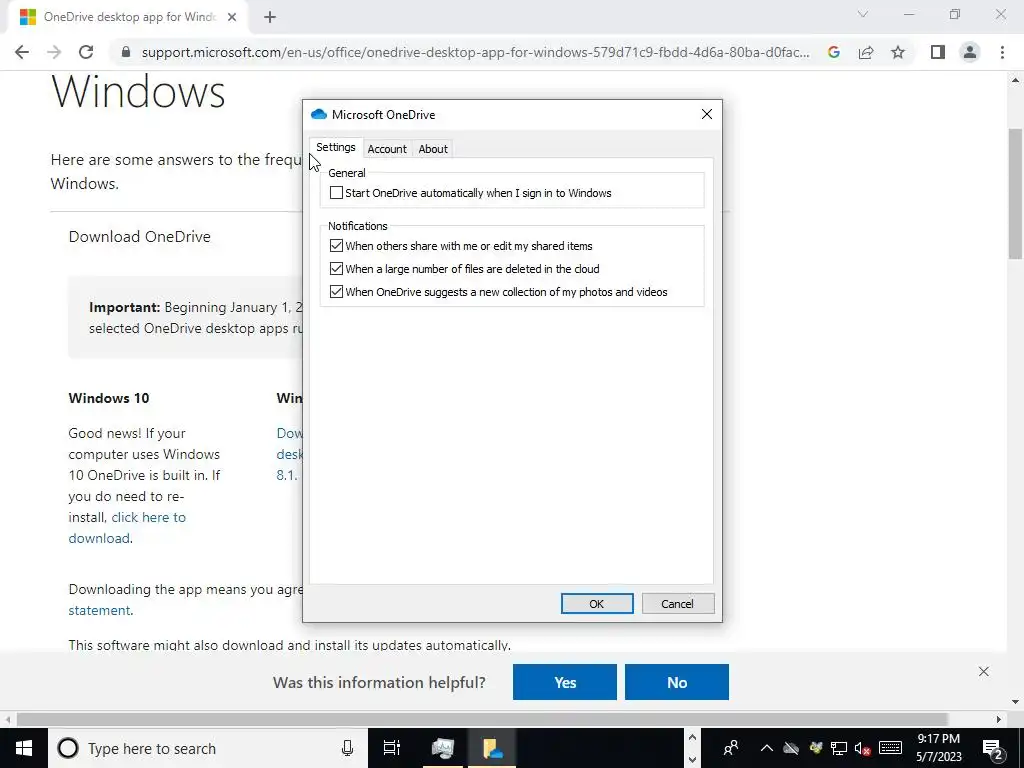Open the statement link on the webpage
This screenshot has height=768, width=1024.
tap(99, 610)
